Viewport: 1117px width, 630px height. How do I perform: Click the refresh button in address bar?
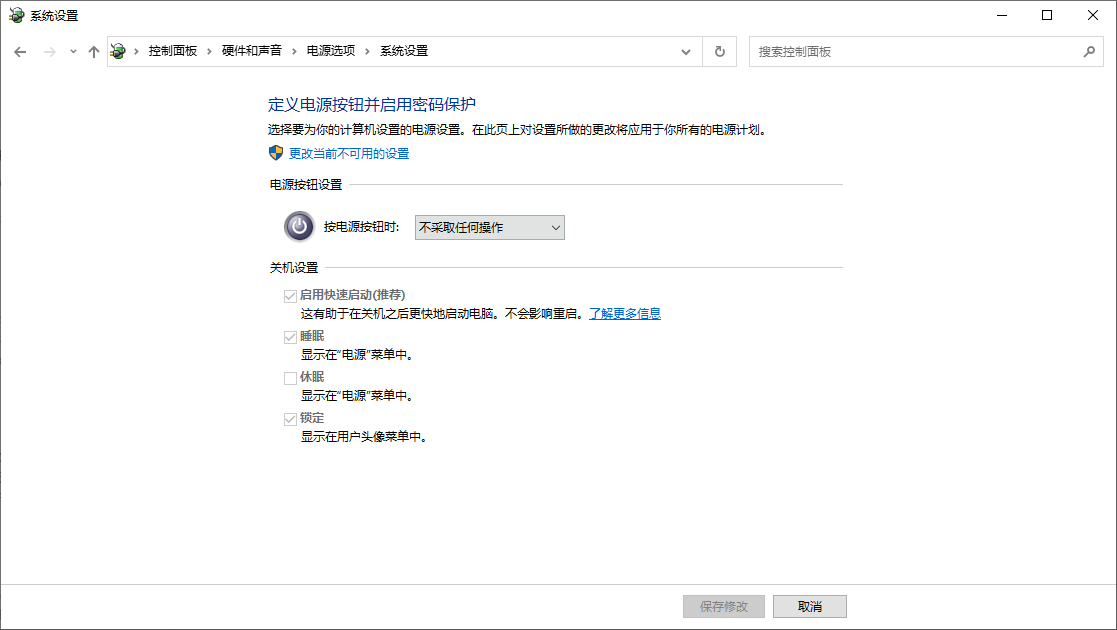719,52
